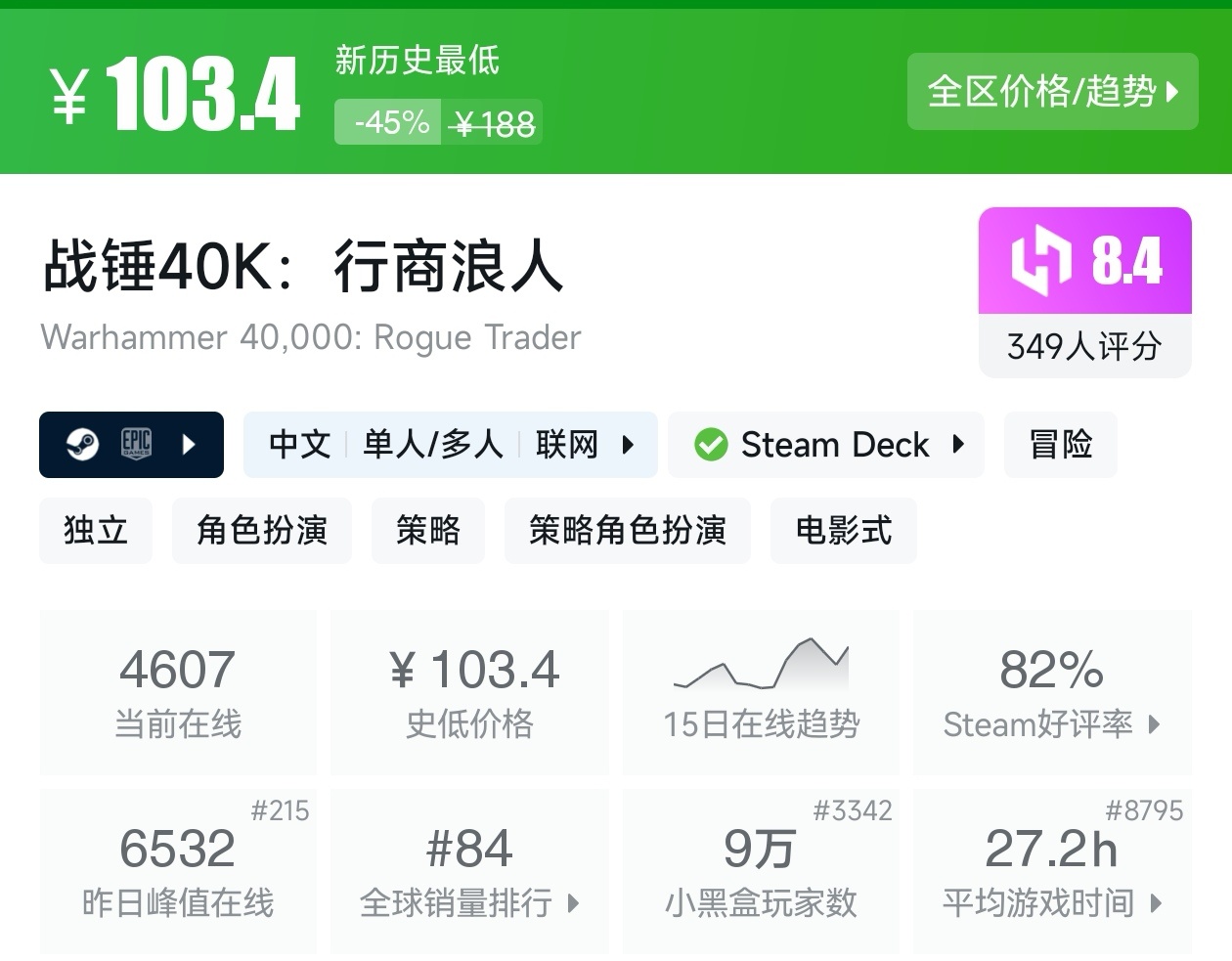Screen dimensions: 1232x961
Task: Expand the Steam/Epic platform selector arrow
Action: click(189, 445)
